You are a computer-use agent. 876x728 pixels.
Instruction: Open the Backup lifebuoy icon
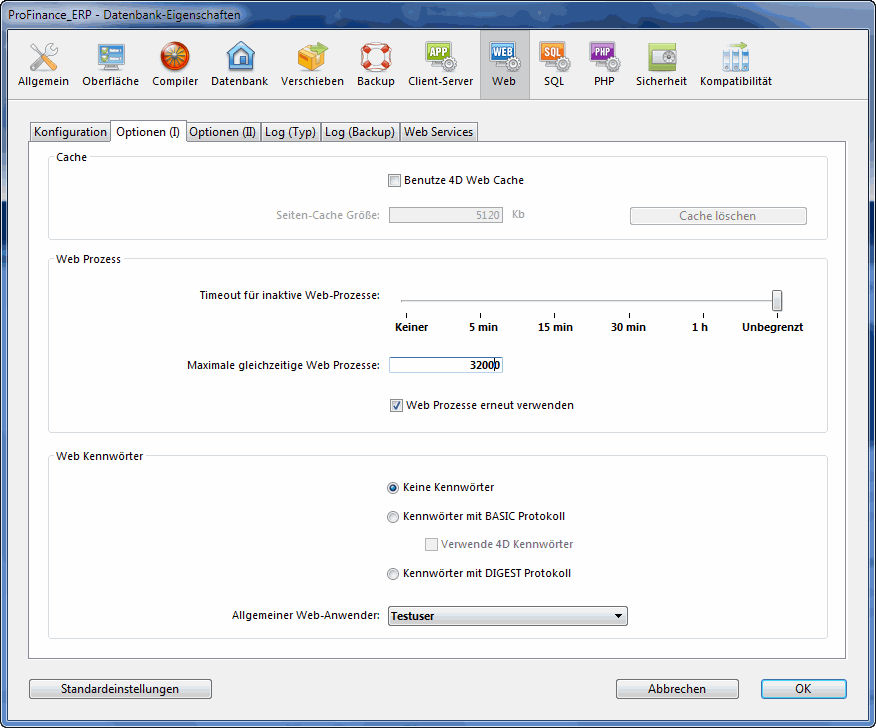376,64
